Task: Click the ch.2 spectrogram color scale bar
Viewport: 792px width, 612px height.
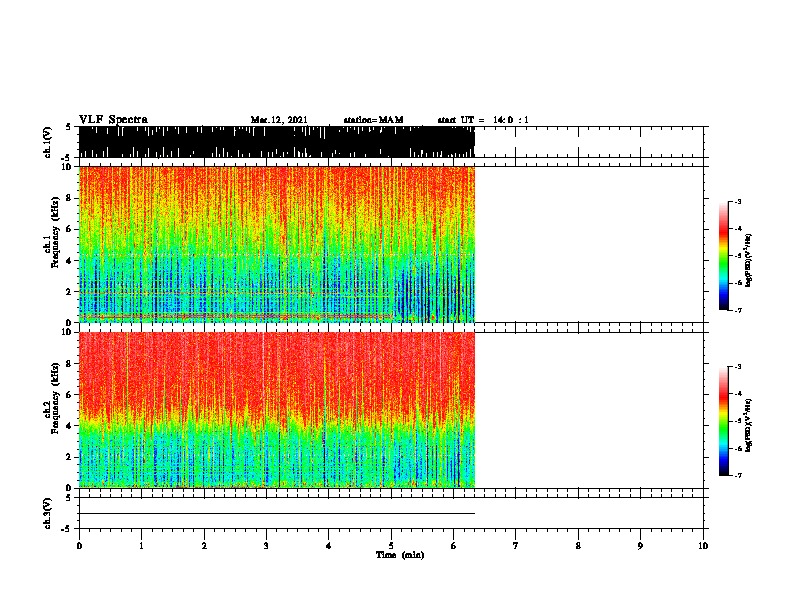Action: (723, 421)
